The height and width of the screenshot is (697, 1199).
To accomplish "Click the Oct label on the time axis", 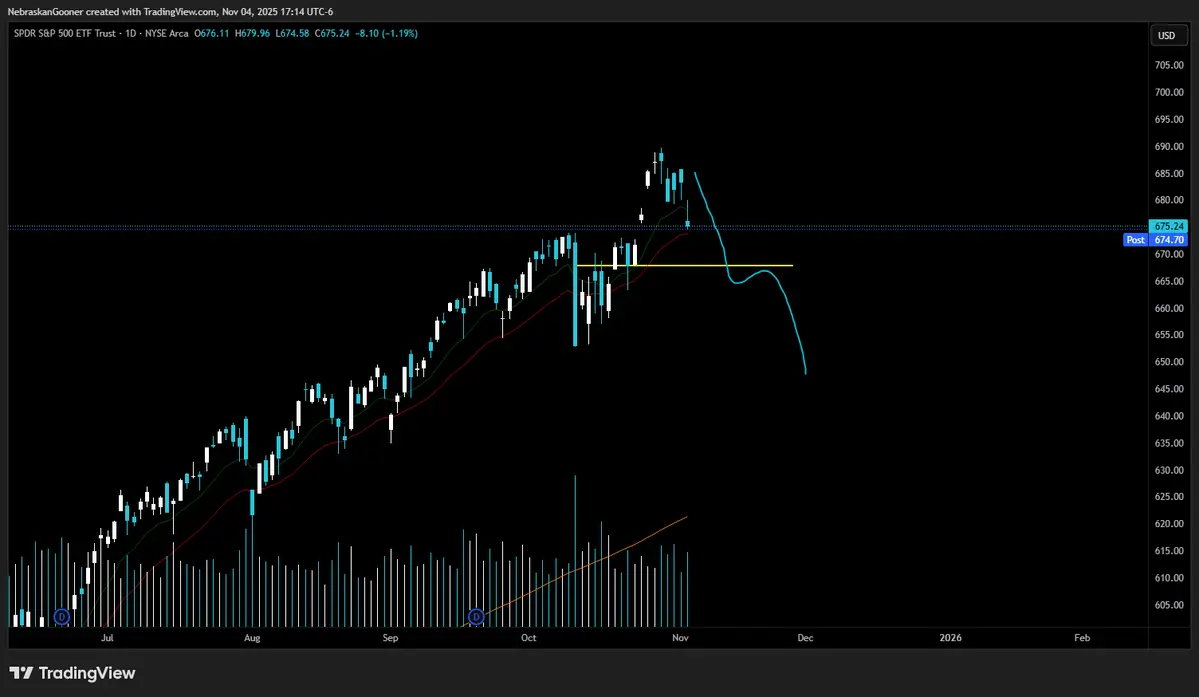I will [528, 637].
